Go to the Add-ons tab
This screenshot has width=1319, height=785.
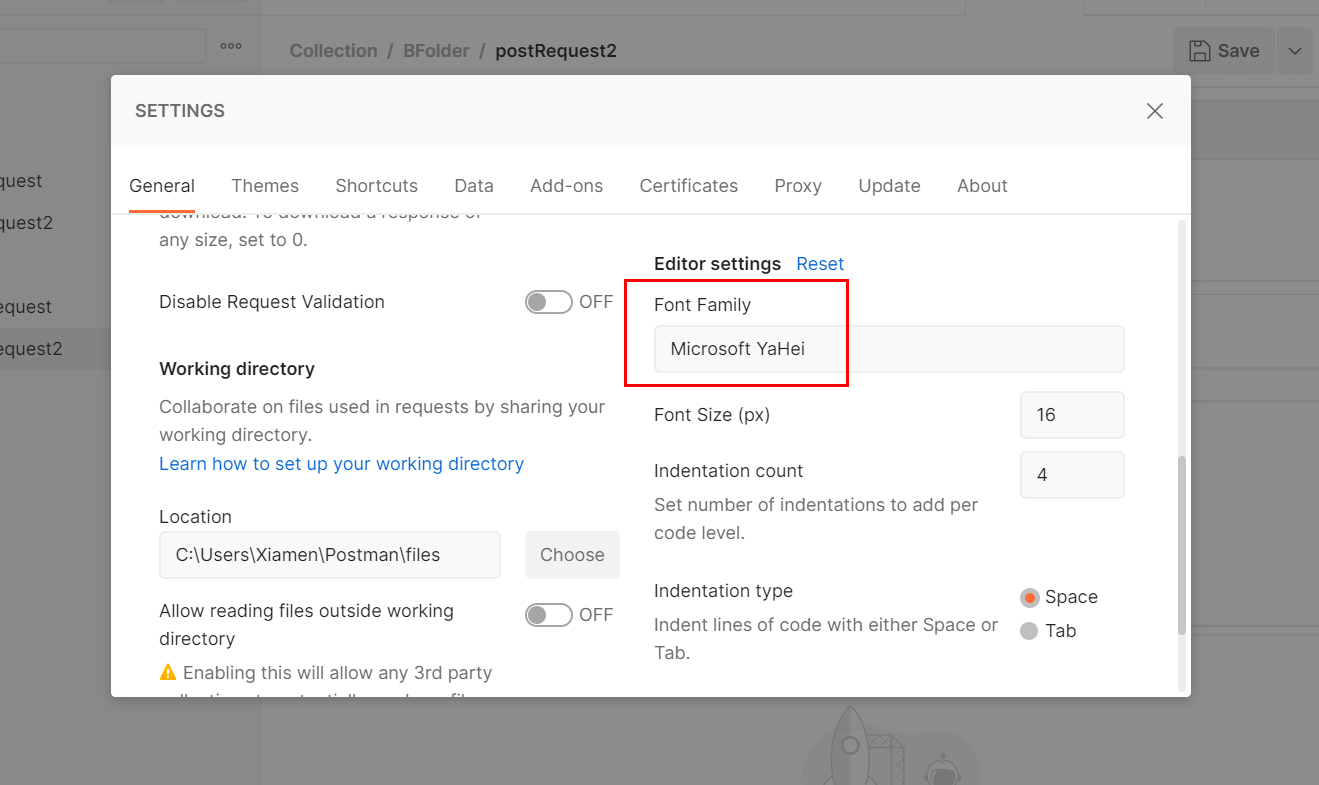[567, 186]
